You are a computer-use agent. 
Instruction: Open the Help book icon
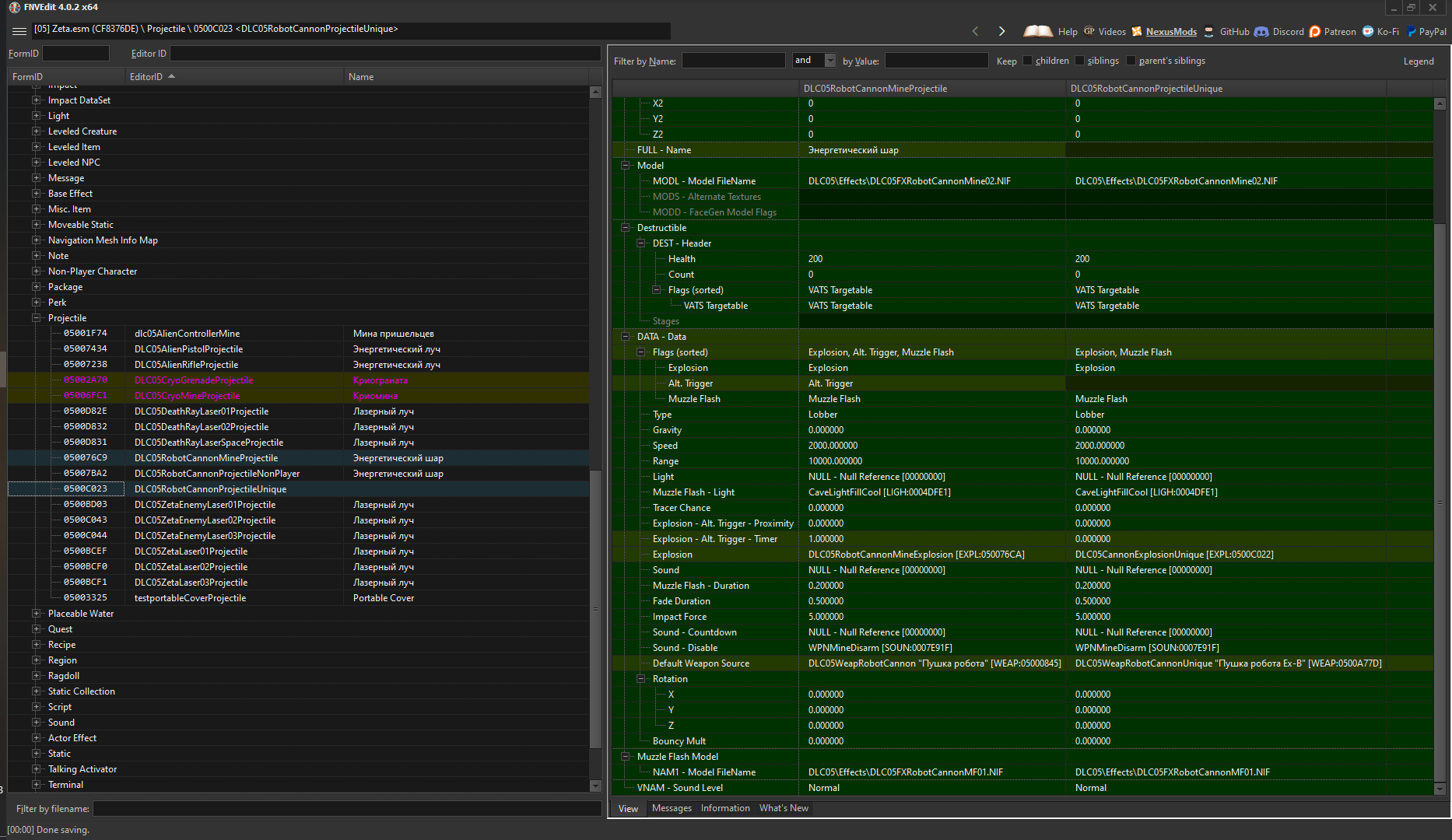[x=1038, y=31]
